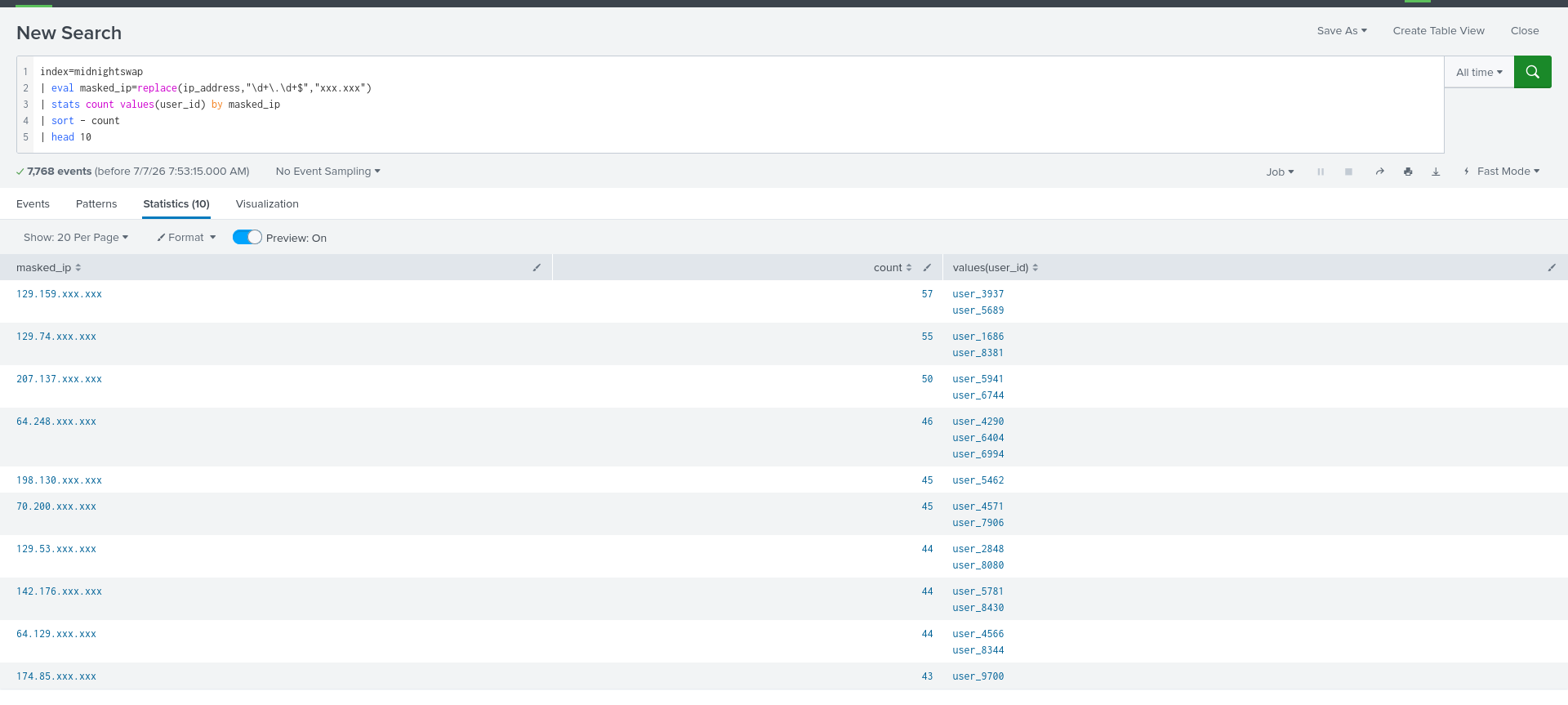Viewport: 1568px width, 705px height.
Task: Click masked IP 207.137.xxx.xxx
Action: point(59,379)
